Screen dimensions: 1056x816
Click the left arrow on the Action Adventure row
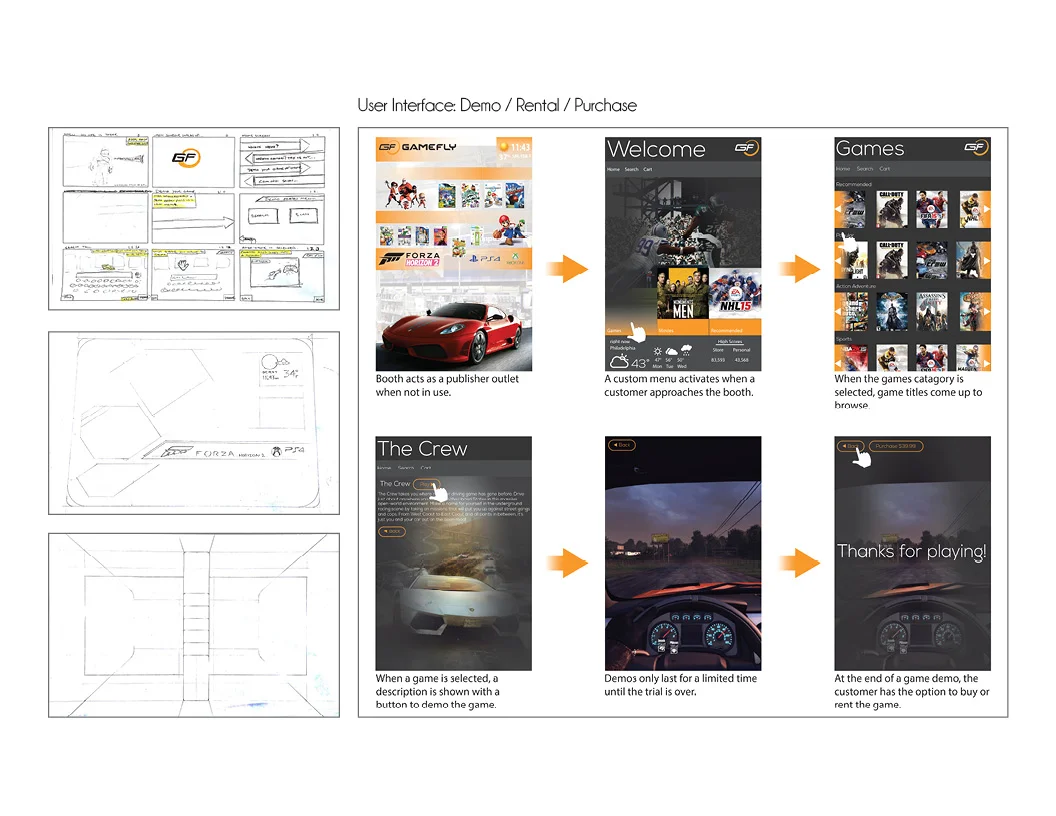click(838, 311)
